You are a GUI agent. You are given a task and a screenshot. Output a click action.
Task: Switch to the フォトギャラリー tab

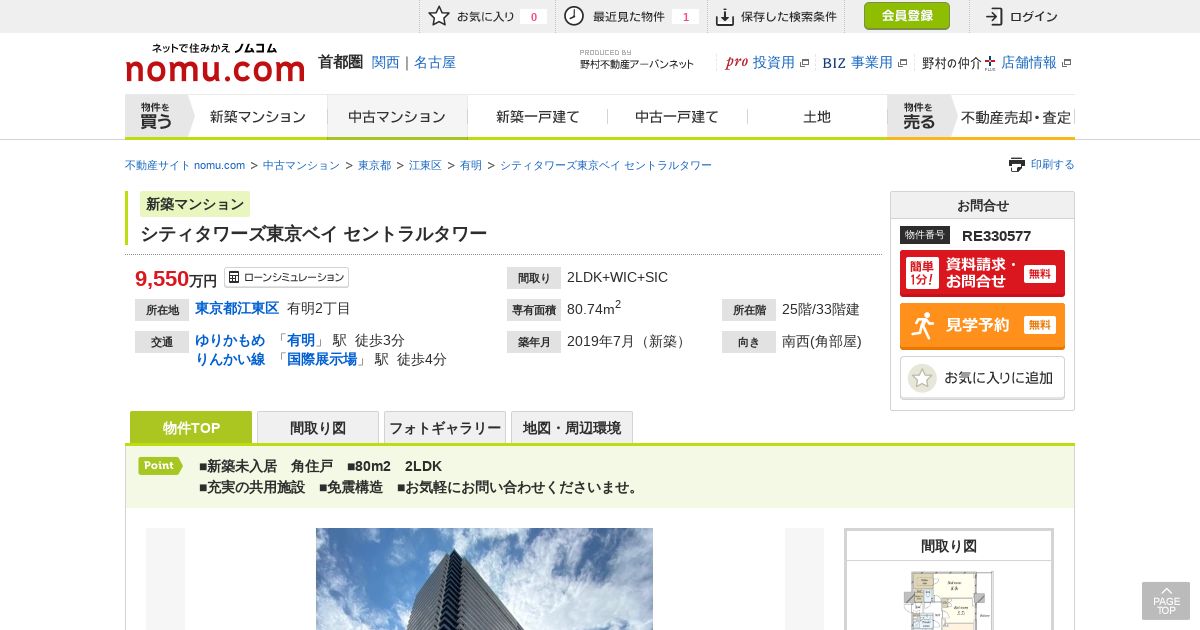445,427
